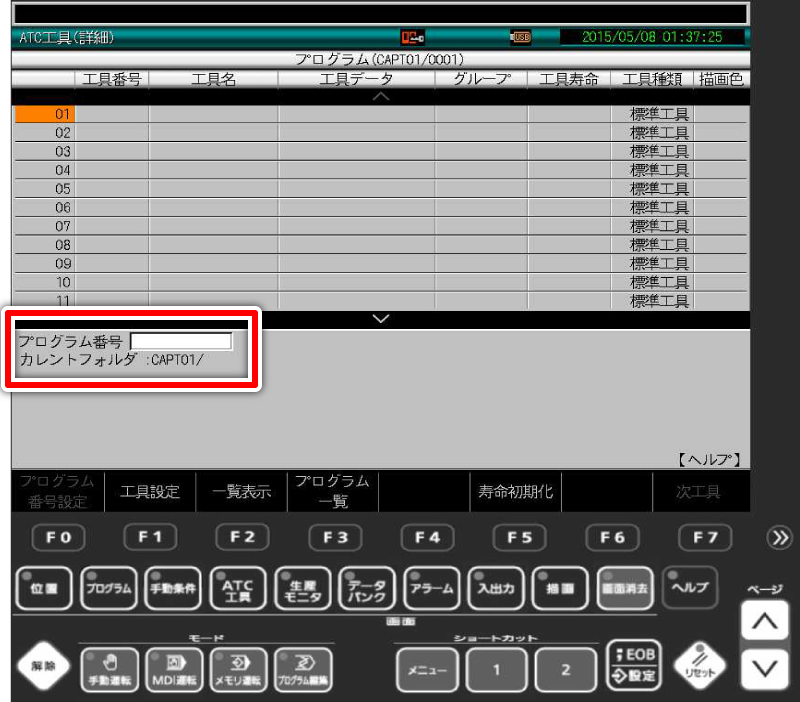Toggle the アラーム alarm screen button
The image size is (800, 702).
[x=431, y=589]
